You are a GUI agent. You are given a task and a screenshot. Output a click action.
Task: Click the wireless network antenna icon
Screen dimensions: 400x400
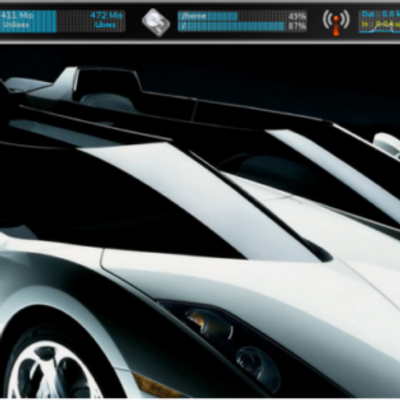pyautogui.click(x=336, y=22)
